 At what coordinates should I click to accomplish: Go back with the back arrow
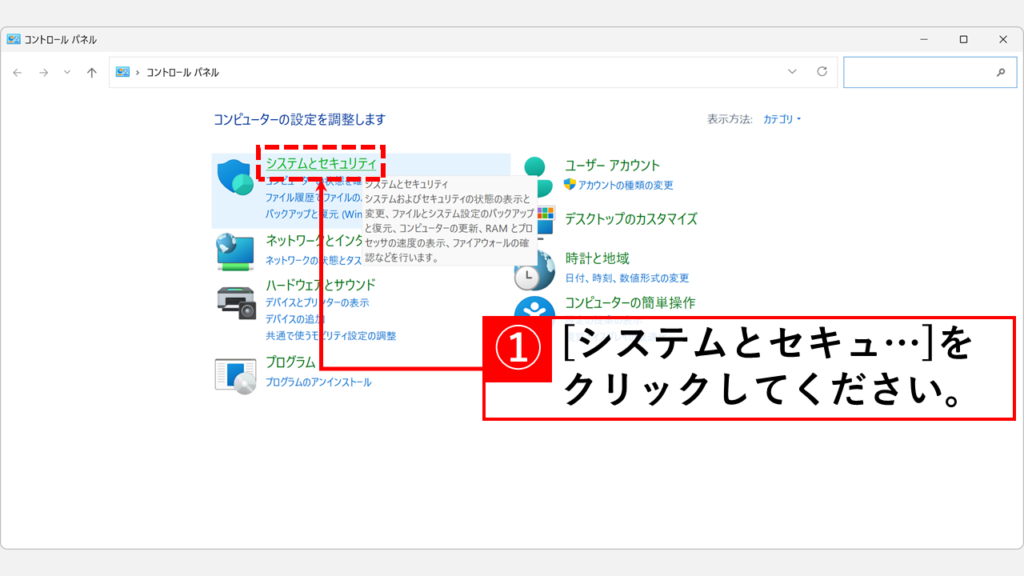[17, 72]
